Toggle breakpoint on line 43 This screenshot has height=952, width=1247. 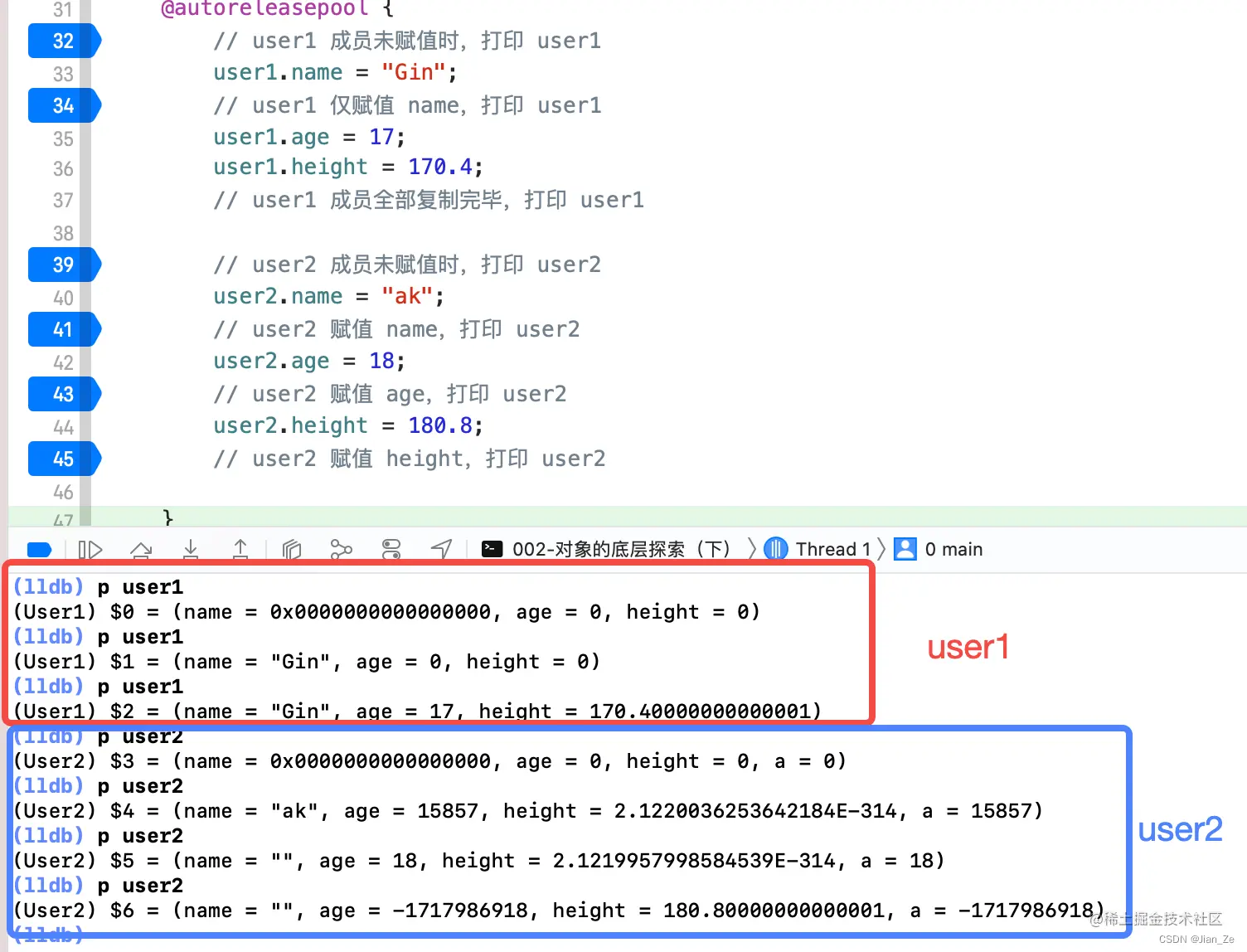click(64, 394)
